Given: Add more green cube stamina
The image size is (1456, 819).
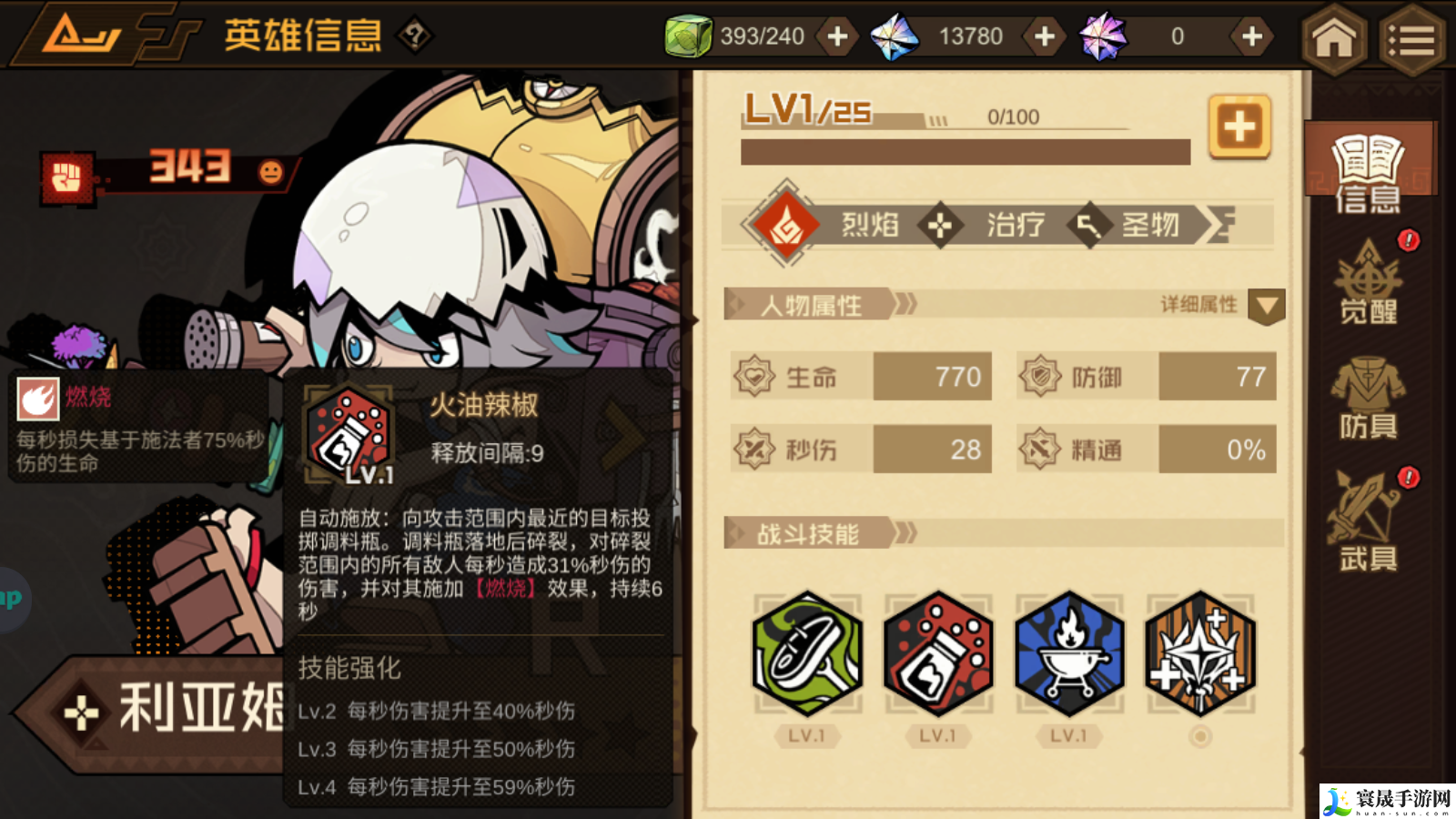Looking at the screenshot, I should coord(838,36).
